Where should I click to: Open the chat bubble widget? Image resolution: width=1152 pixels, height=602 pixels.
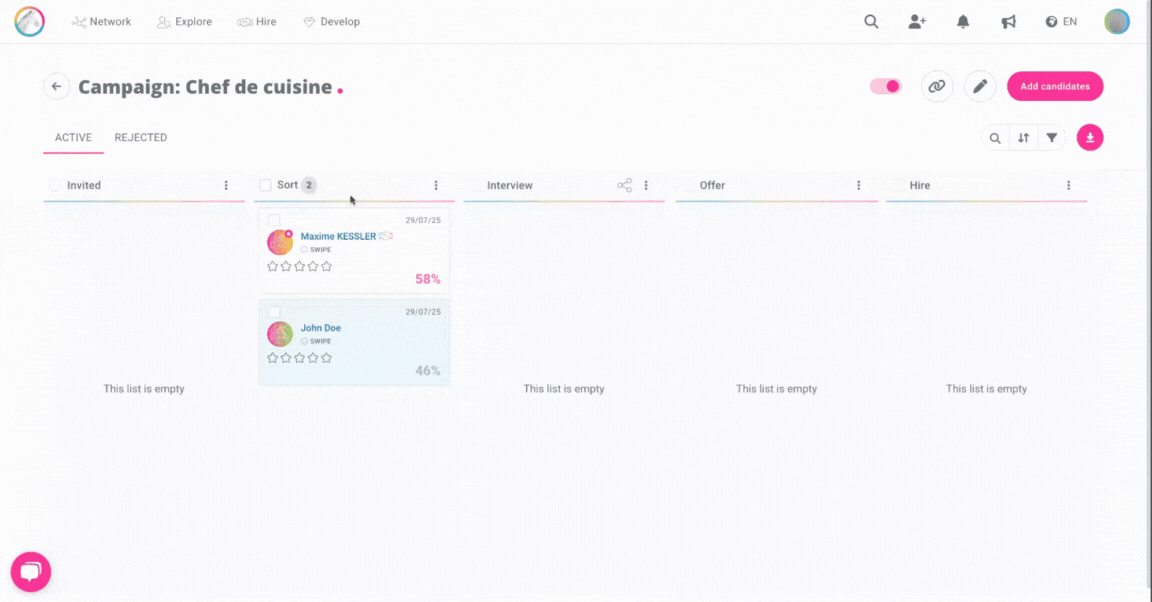31,572
